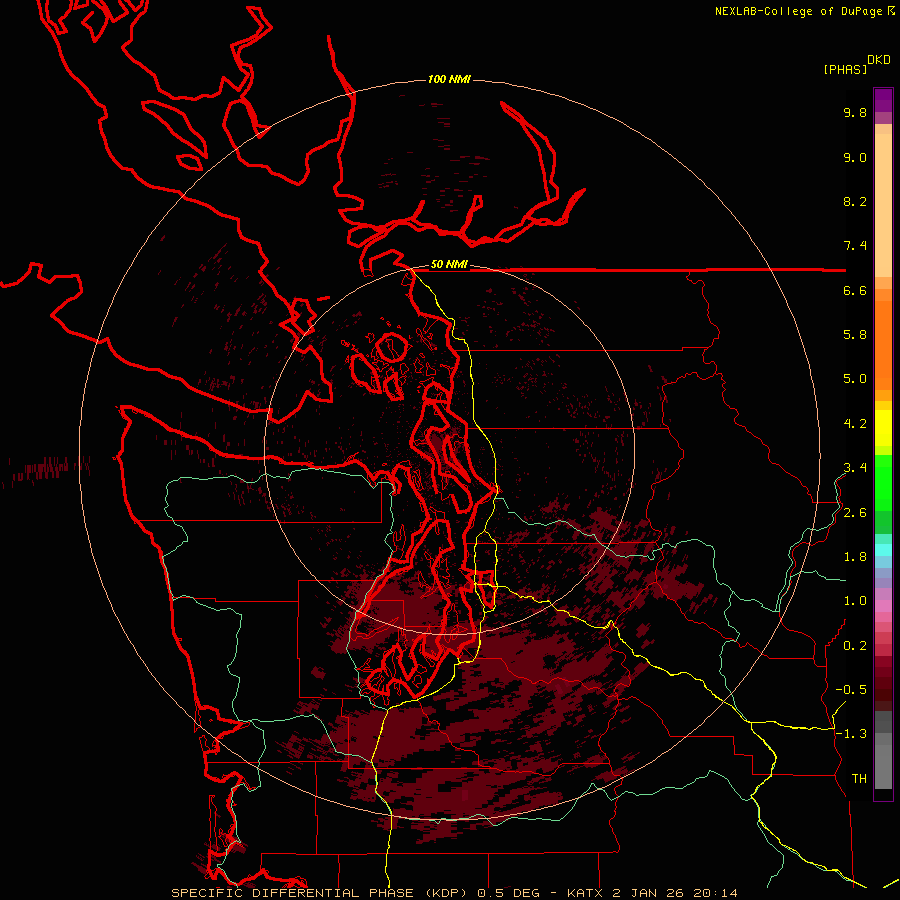Select the 9.0 legend value

click(x=855, y=158)
